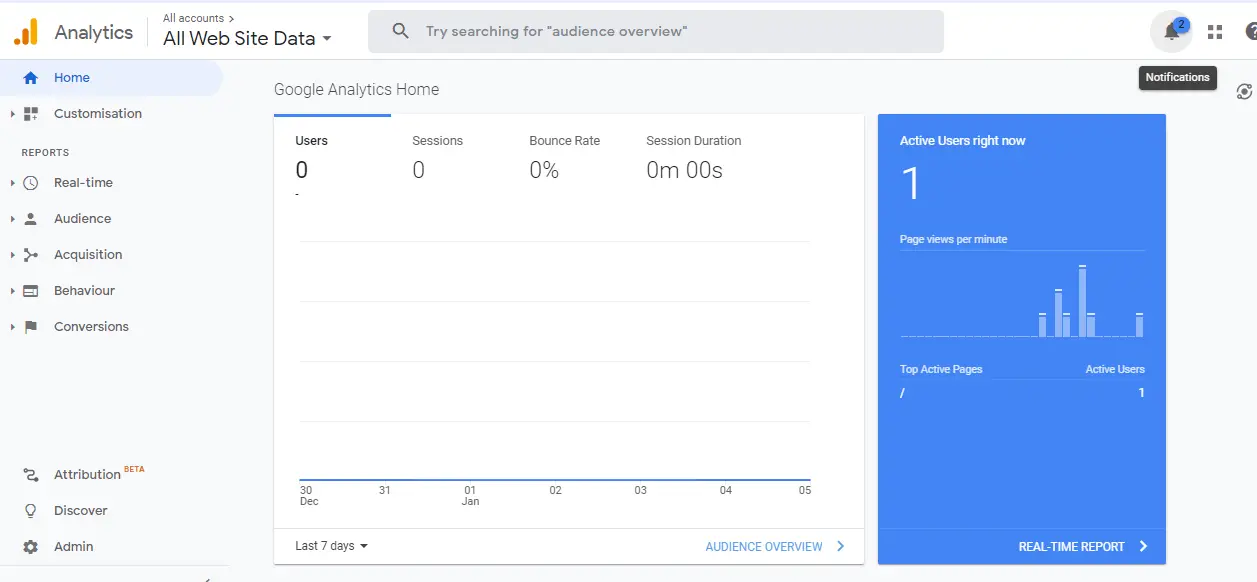1257x582 pixels.
Task: Open Admin gear icon
Action: pyautogui.click(x=31, y=547)
